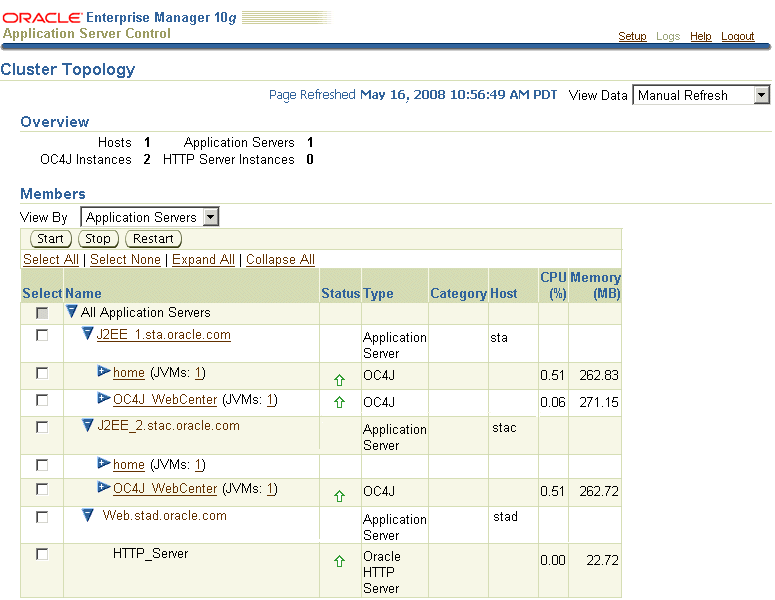Screen dimensions: 775x600
Task: Click the Stop button
Action: click(98, 239)
